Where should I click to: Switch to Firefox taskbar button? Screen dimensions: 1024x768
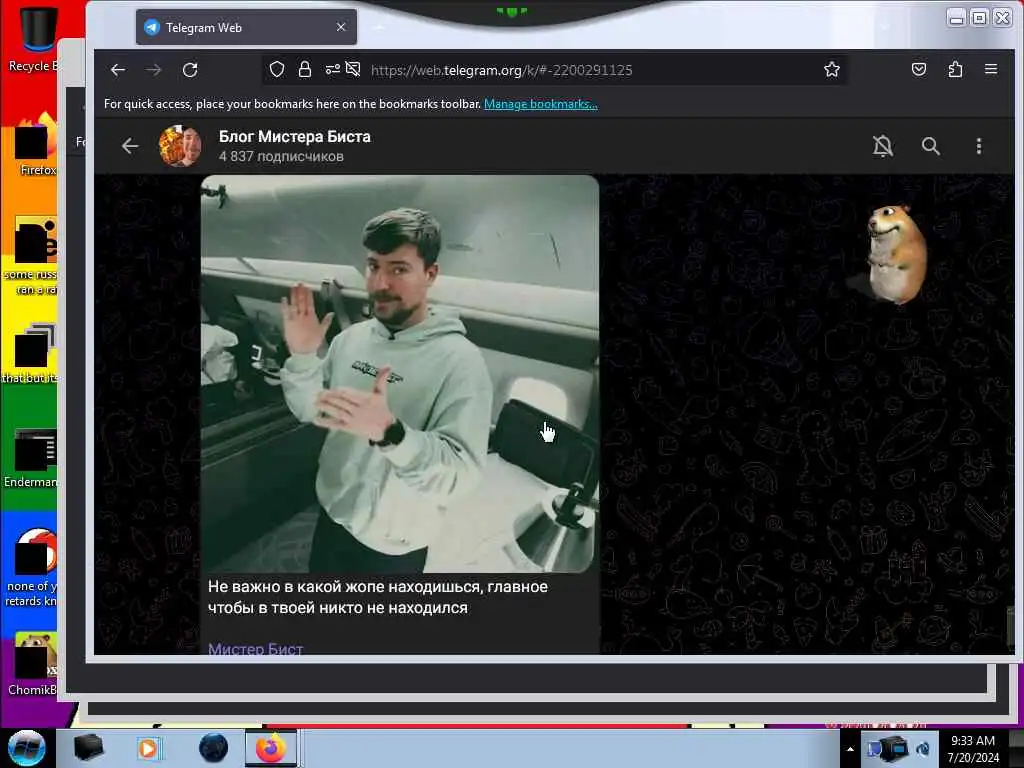coord(270,748)
